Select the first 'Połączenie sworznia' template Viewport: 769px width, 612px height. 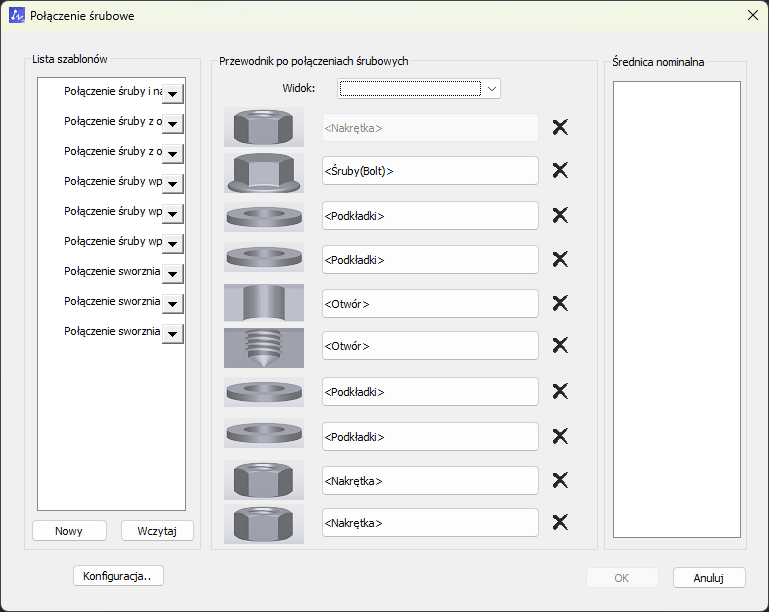pyautogui.click(x=111, y=271)
